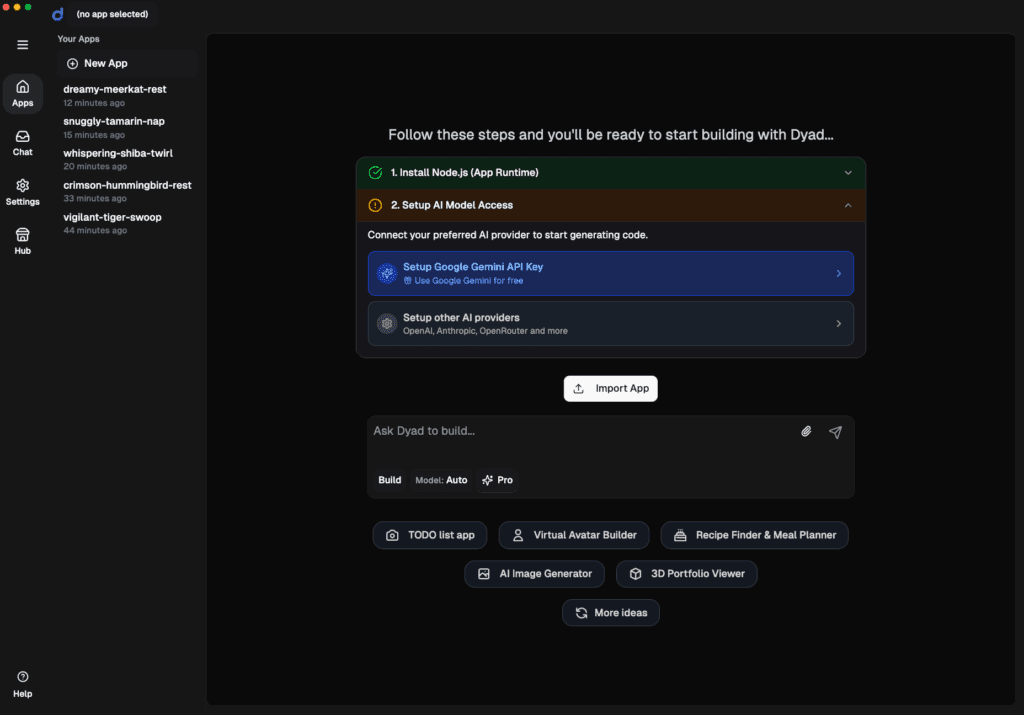Open the Hub section in sidebar
Screen dimensions: 1024x715
pyautogui.click(x=22, y=242)
